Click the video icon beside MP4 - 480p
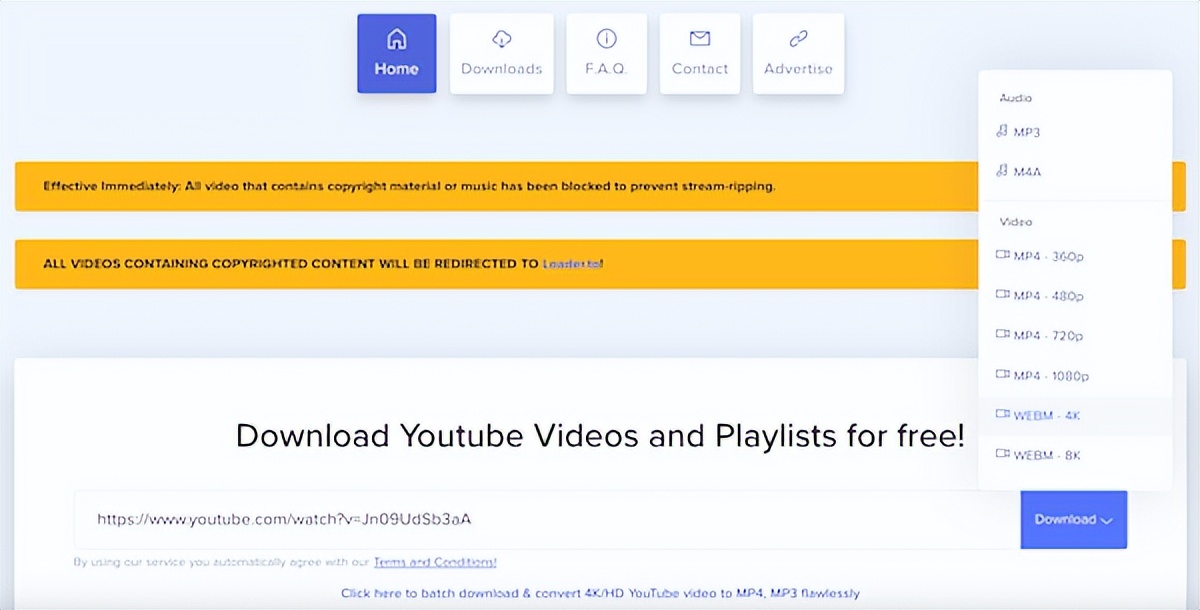Image resolution: width=1200 pixels, height=610 pixels. 1003,295
